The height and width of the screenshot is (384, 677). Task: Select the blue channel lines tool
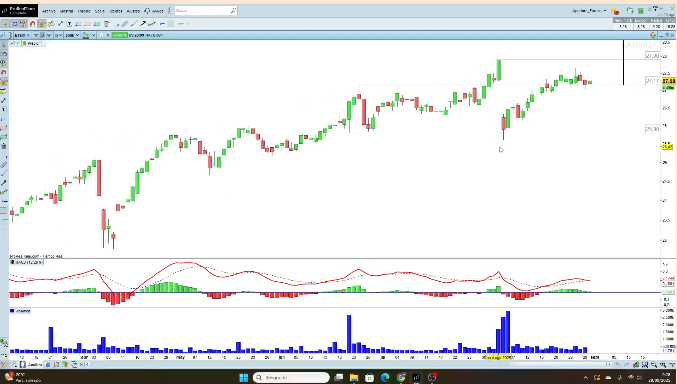click(x=124, y=24)
